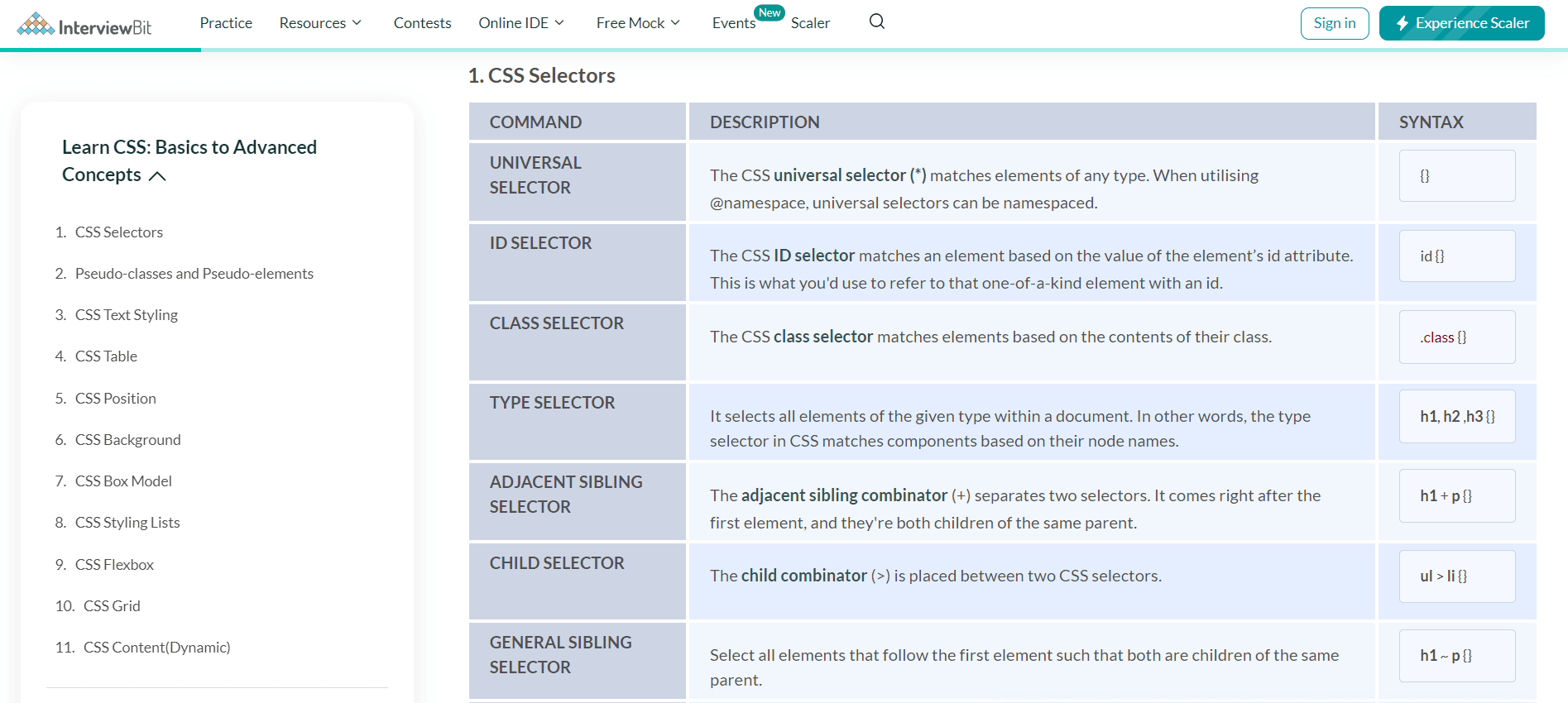Click the Sign in button
Viewport: 1568px width, 703px height.
1334,23
